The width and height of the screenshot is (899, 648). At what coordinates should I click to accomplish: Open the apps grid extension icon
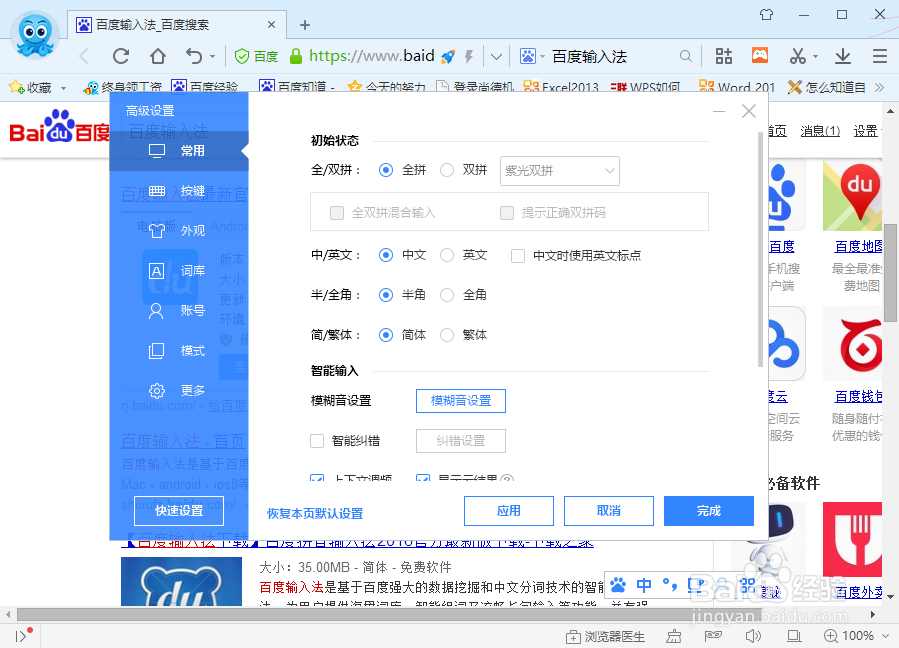724,56
